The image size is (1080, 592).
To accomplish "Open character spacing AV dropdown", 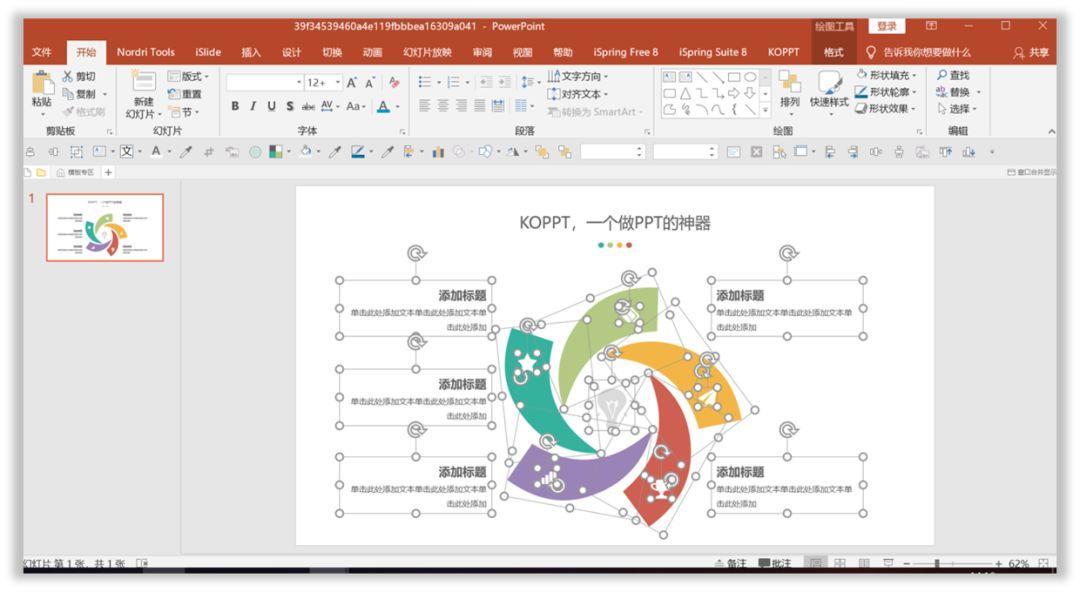I will [329, 106].
